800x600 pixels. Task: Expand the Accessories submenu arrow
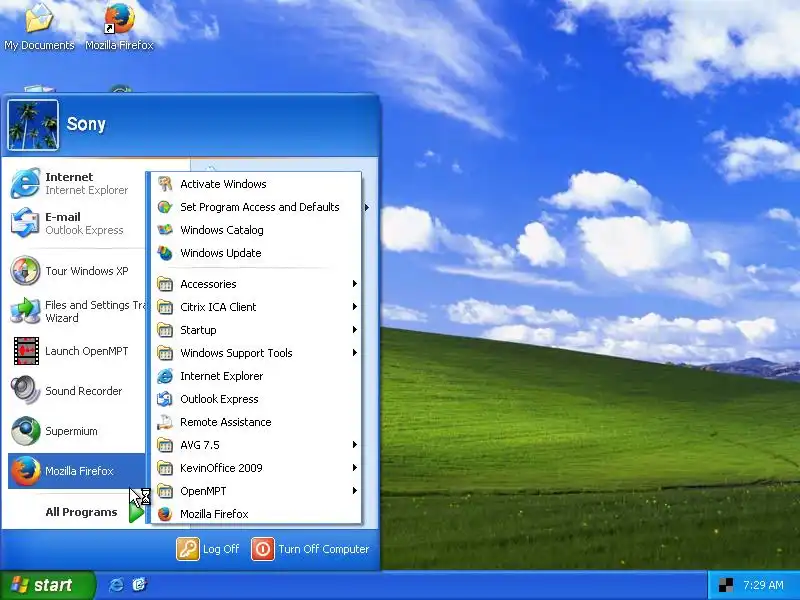pyautogui.click(x=355, y=284)
